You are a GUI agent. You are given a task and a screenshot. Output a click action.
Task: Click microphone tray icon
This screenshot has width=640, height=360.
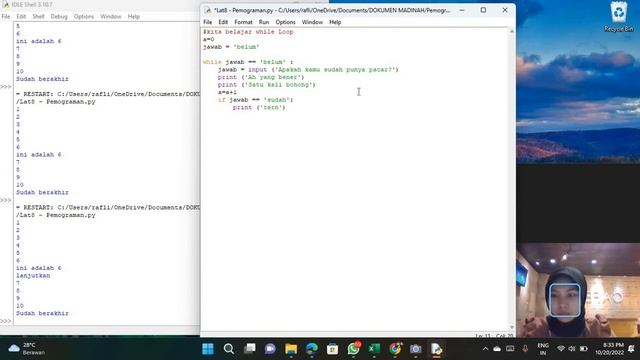tap(525, 349)
